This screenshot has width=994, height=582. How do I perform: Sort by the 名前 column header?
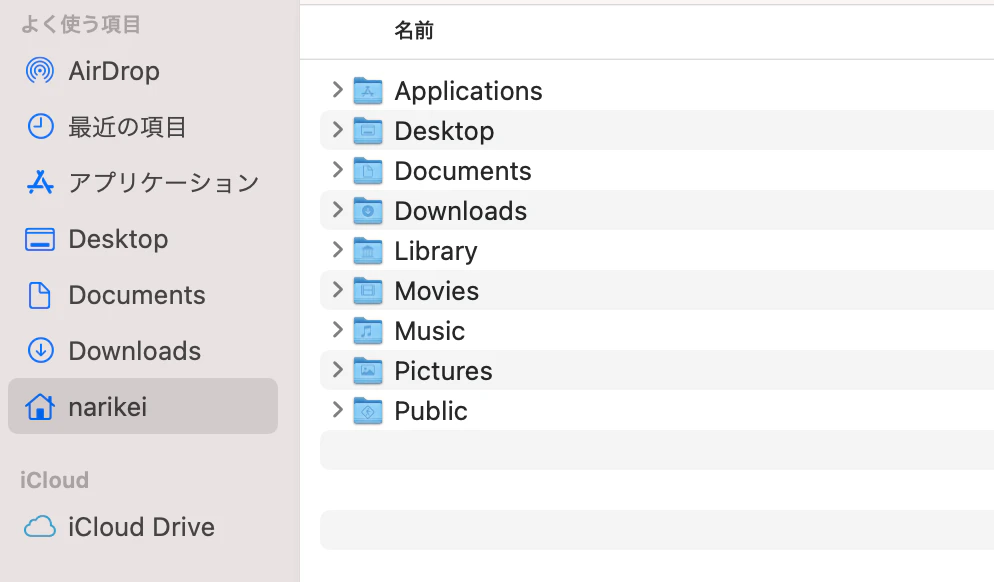414,30
